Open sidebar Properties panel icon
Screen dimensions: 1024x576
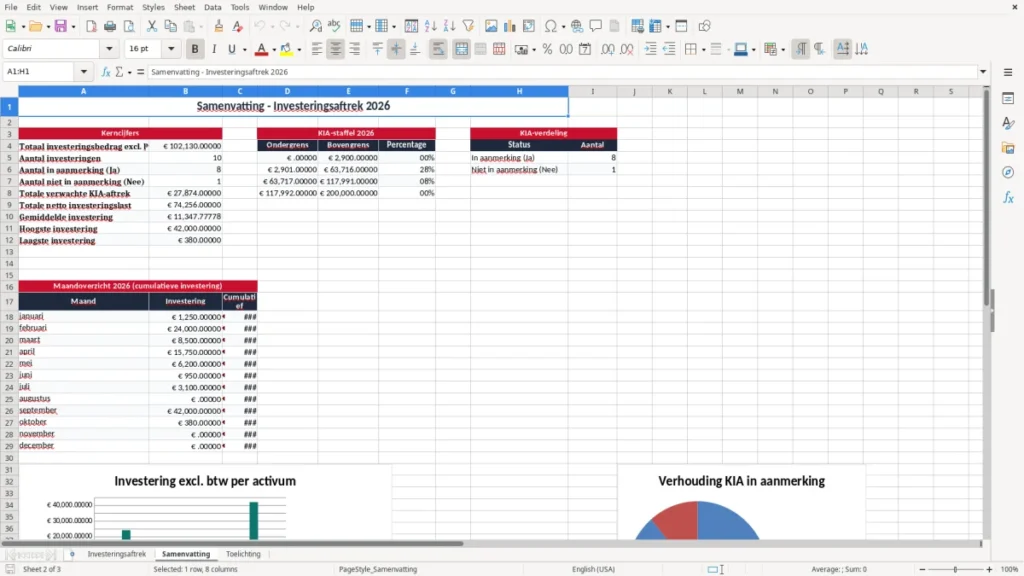1008,98
